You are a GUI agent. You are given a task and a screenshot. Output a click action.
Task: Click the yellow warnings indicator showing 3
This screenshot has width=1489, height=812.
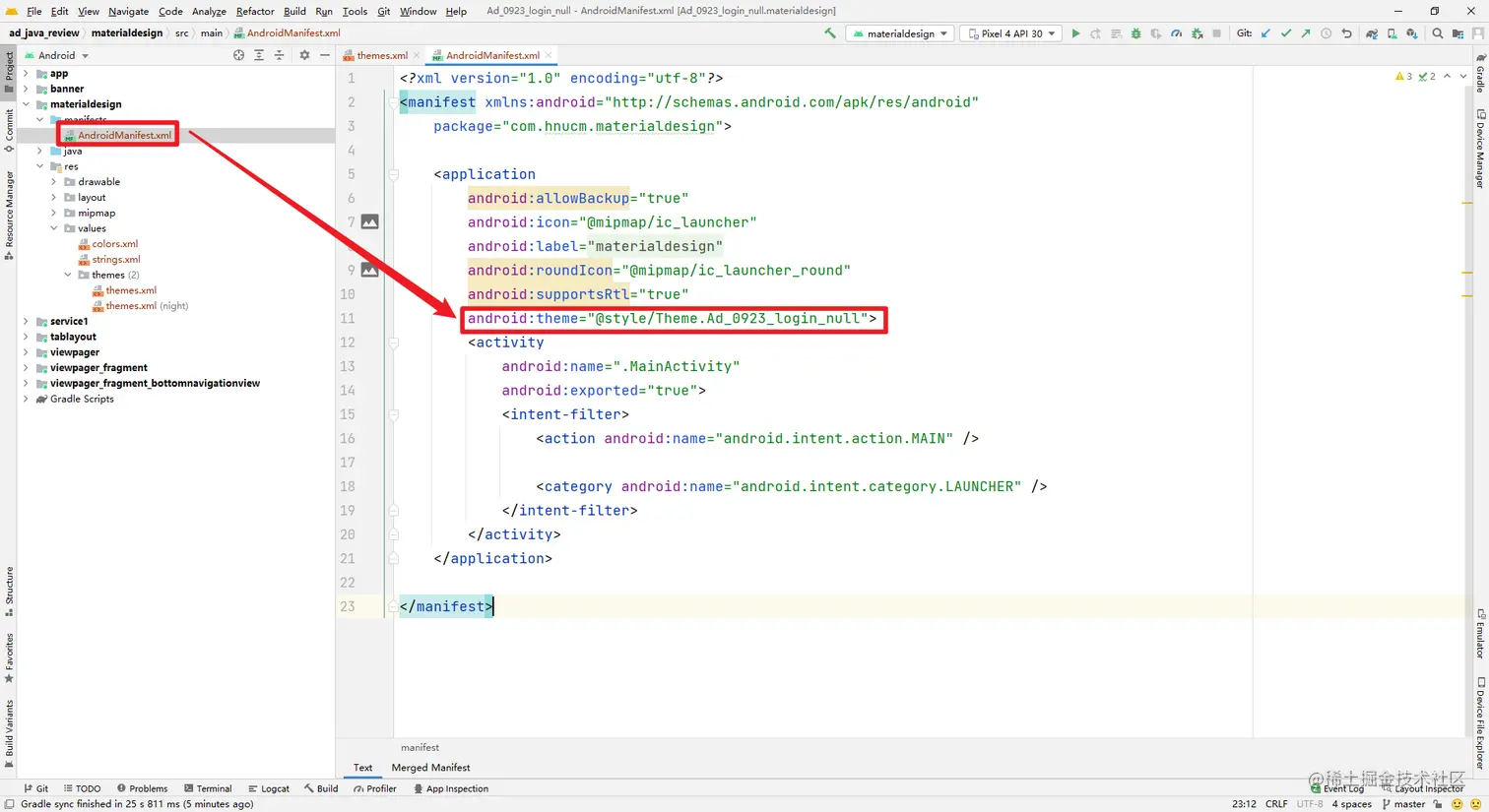pyautogui.click(x=1403, y=76)
